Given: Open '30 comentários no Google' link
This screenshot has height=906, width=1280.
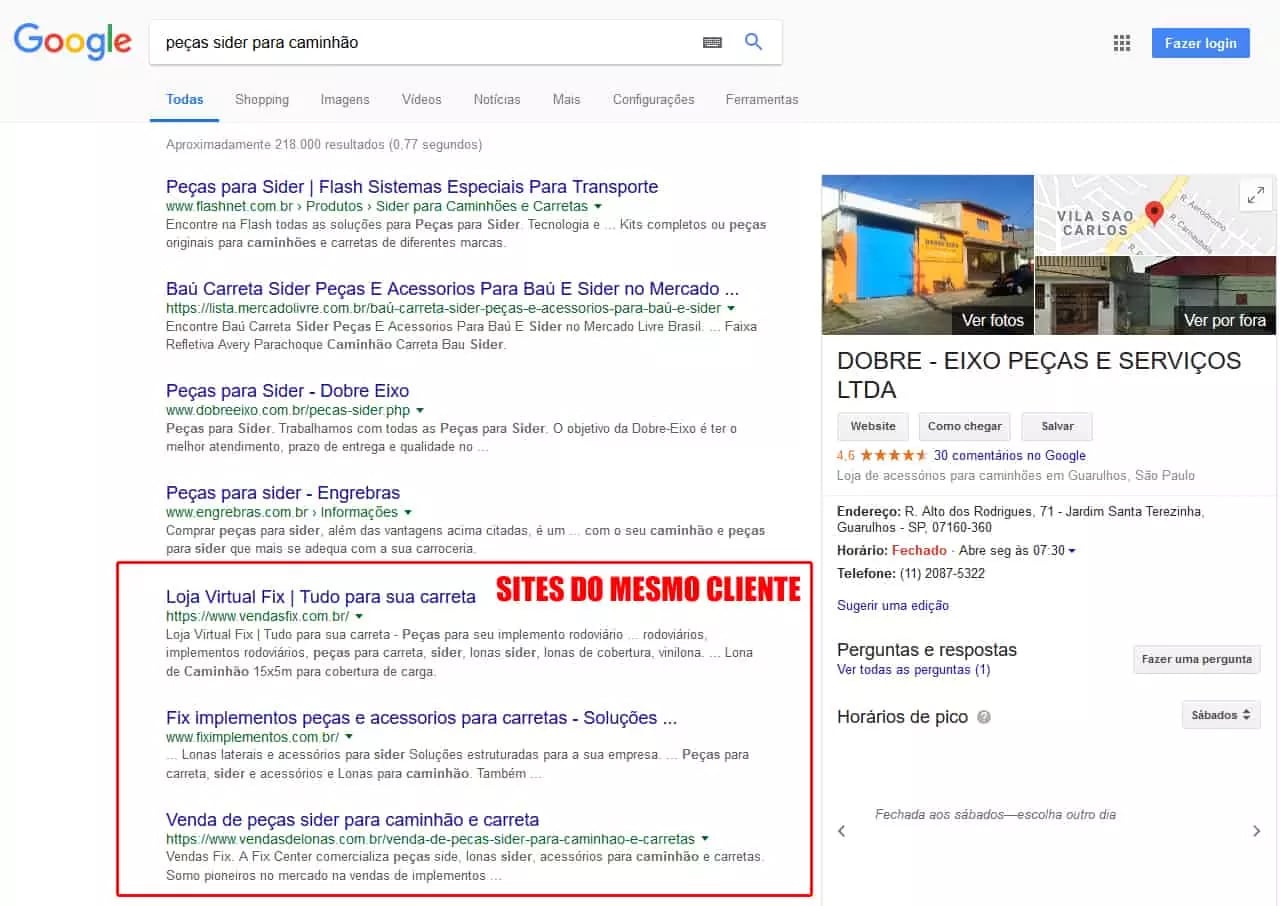Looking at the screenshot, I should [x=1010, y=455].
